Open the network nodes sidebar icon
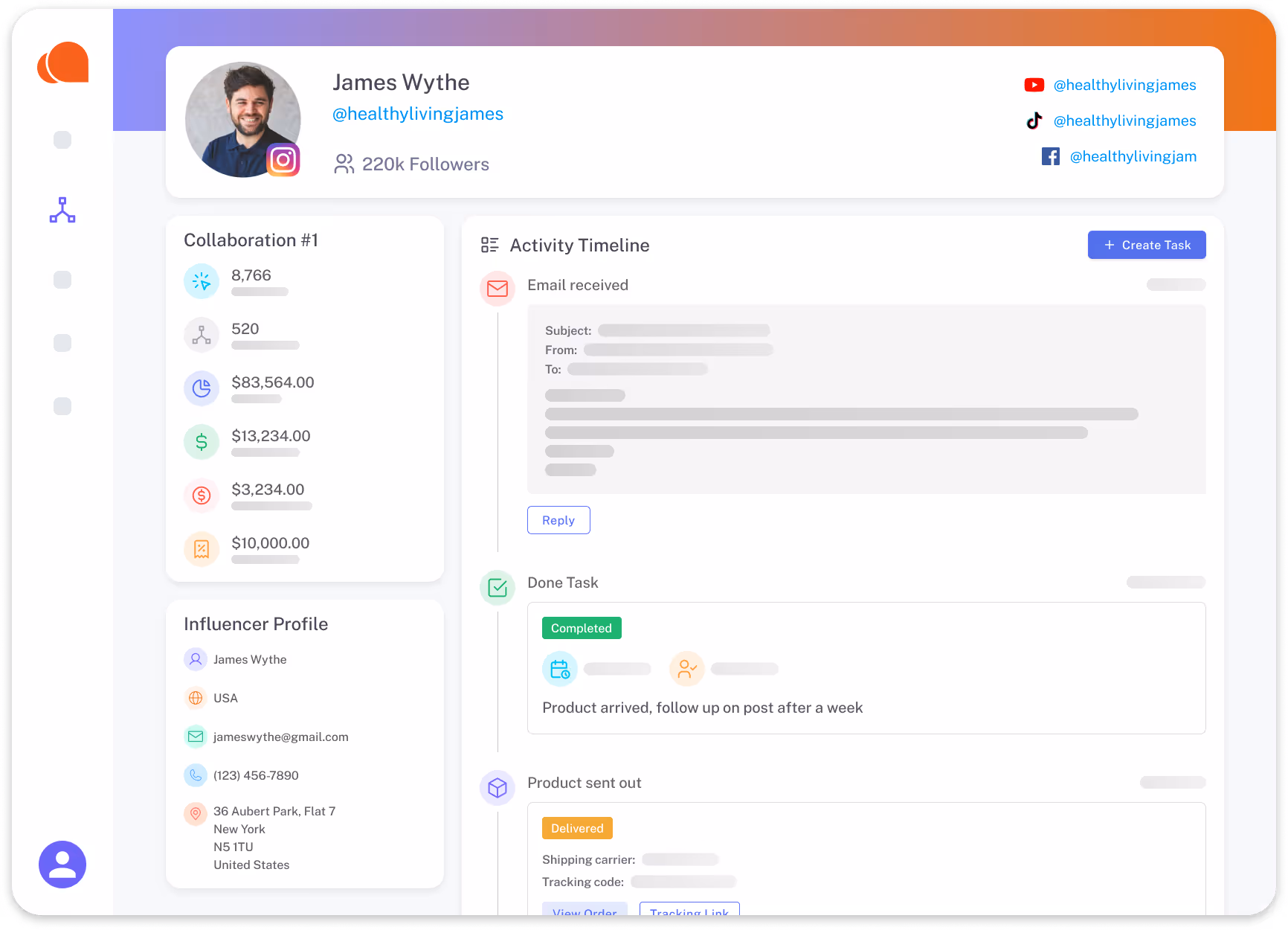 click(62, 211)
